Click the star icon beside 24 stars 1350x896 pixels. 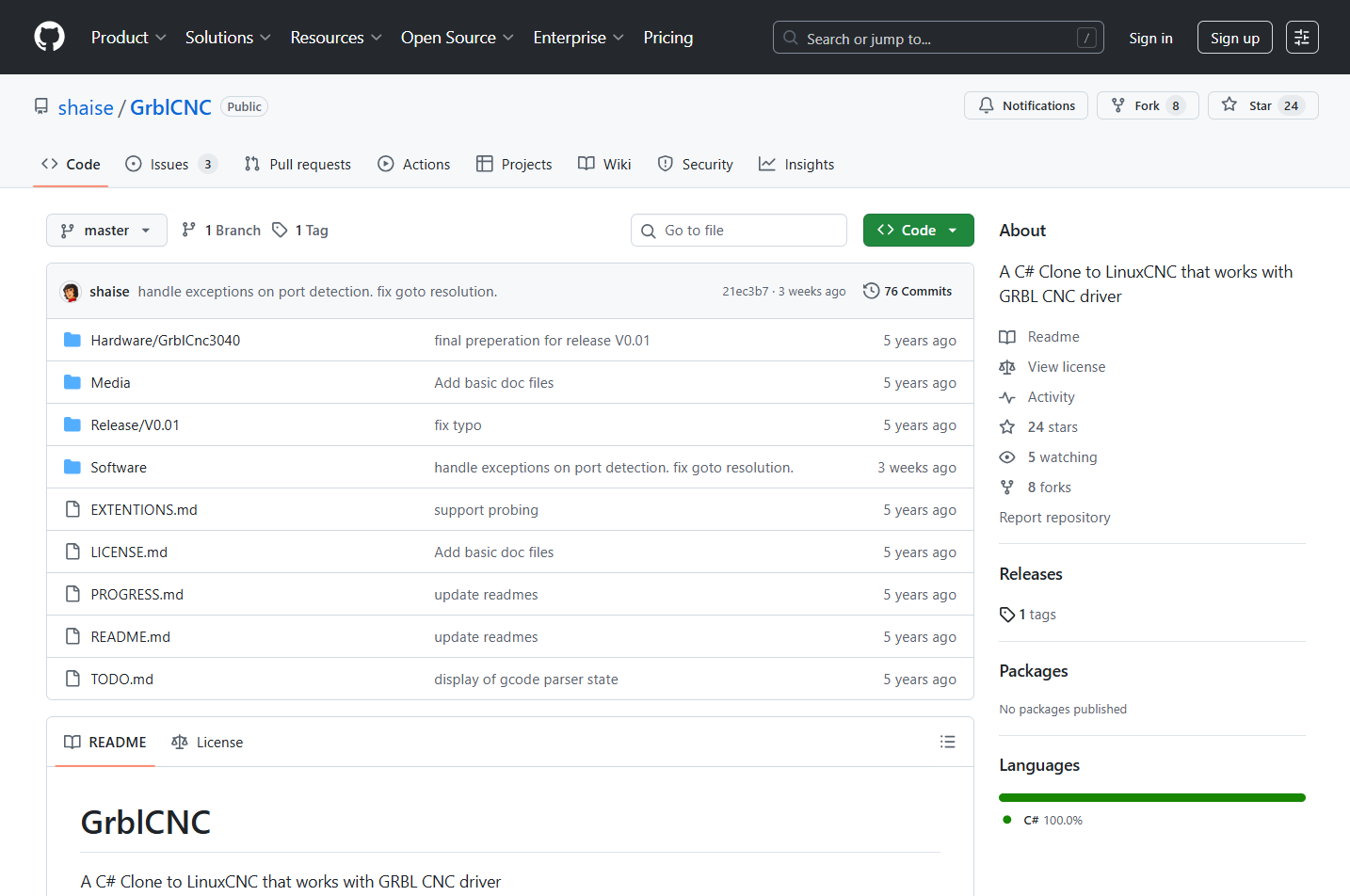(1007, 427)
